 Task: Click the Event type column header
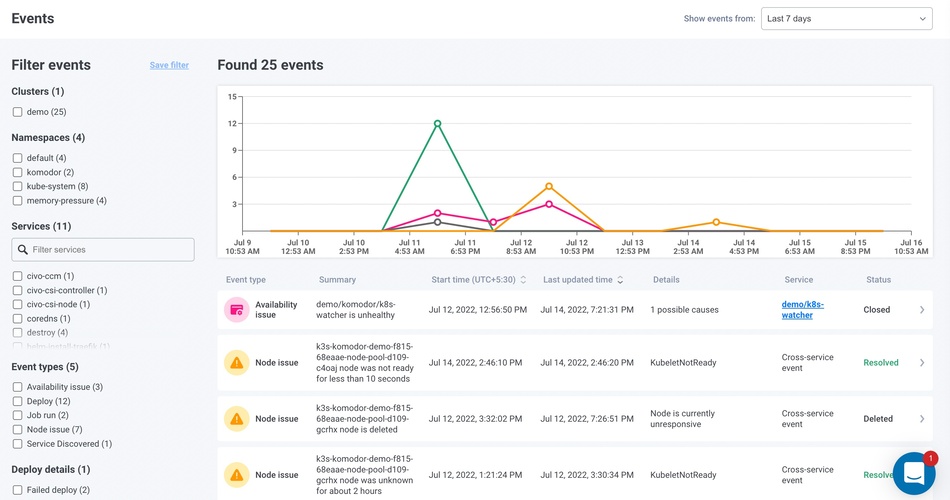245,279
